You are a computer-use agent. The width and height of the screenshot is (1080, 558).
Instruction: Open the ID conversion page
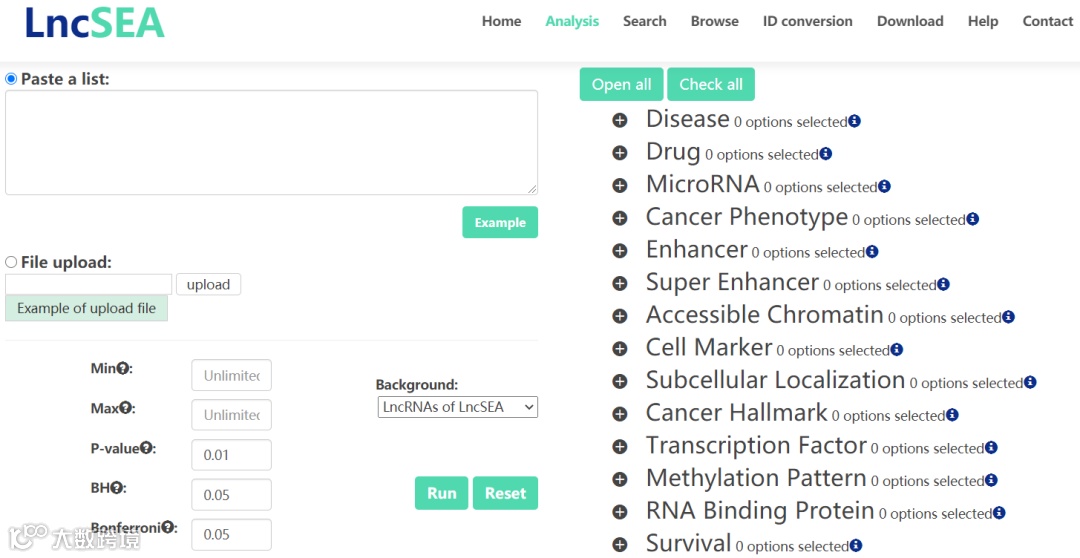pyautogui.click(x=807, y=21)
